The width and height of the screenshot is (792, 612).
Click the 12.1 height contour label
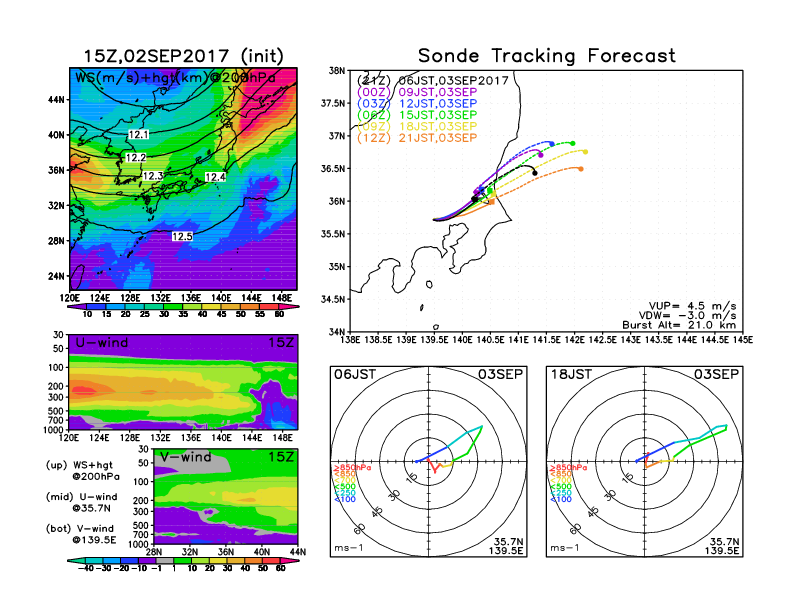pyautogui.click(x=138, y=134)
